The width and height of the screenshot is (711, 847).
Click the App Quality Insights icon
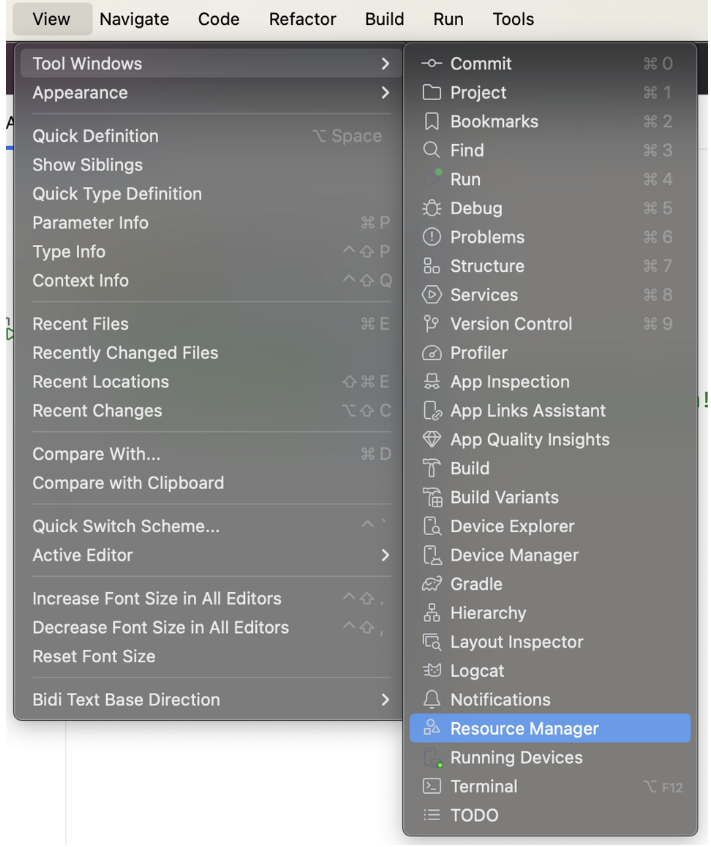pyautogui.click(x=432, y=440)
